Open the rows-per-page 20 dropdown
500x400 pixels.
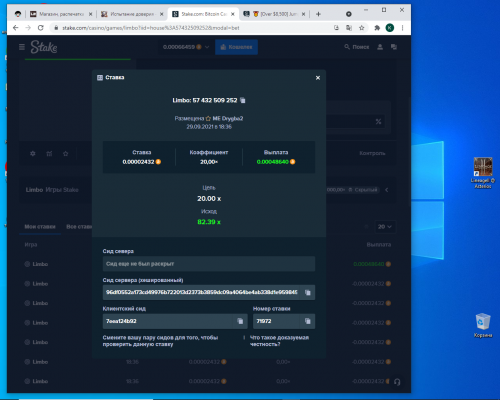click(x=385, y=227)
